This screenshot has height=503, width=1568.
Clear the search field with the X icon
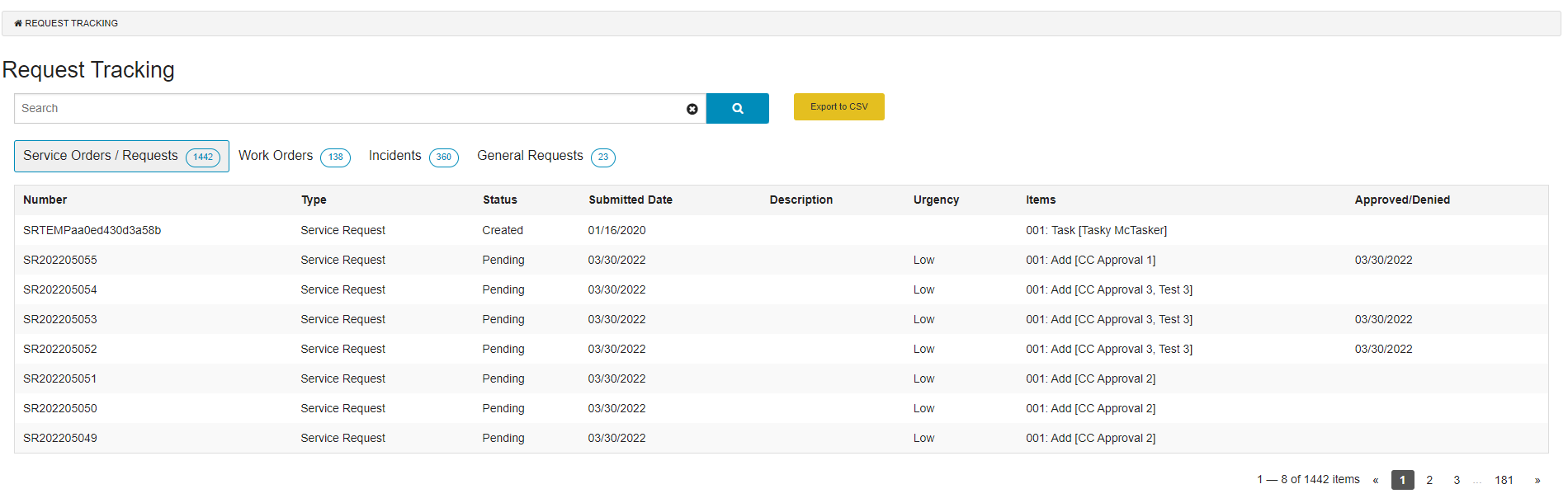tap(692, 109)
